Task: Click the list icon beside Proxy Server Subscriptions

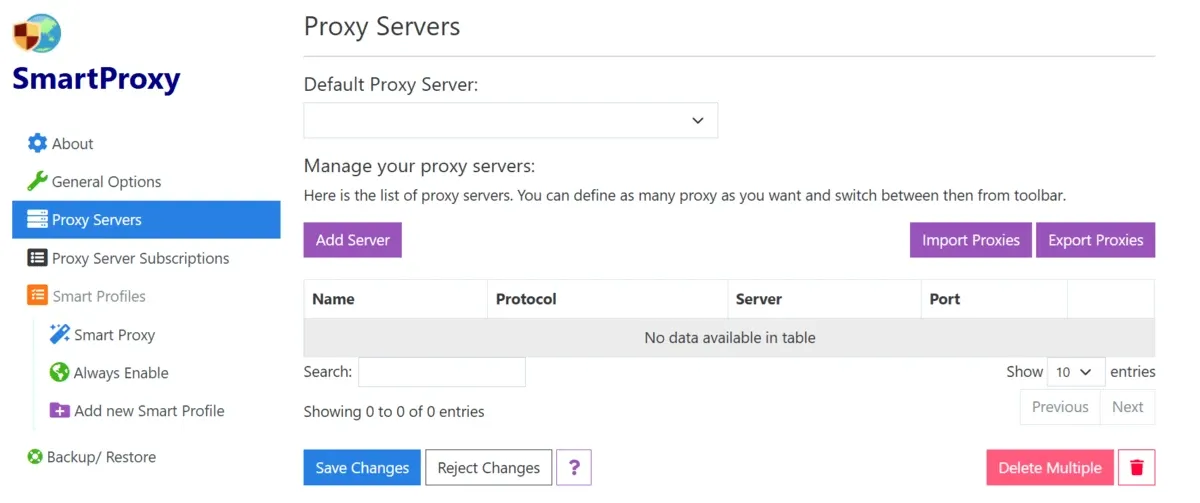Action: pyautogui.click(x=37, y=258)
